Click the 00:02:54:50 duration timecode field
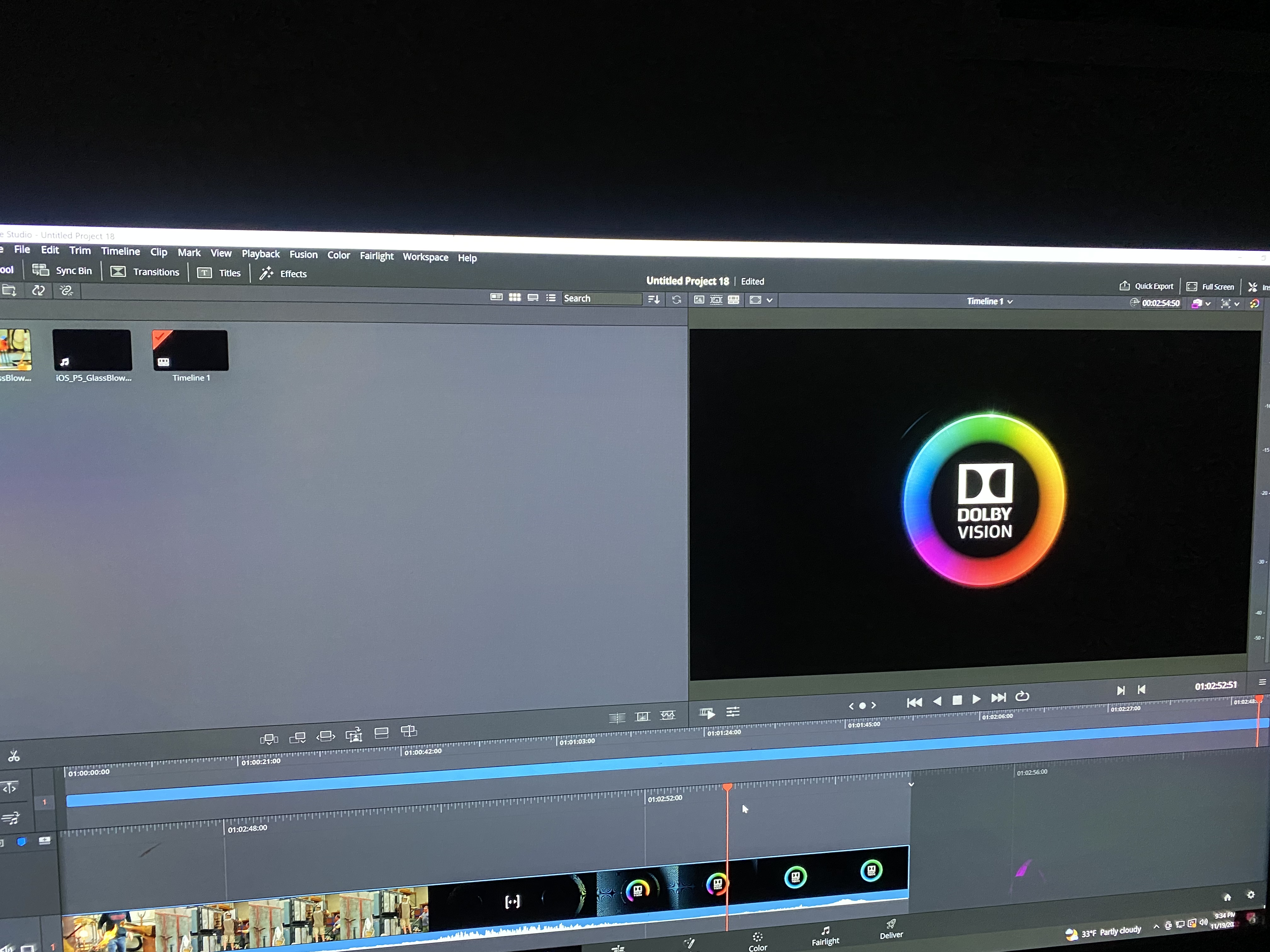Screen dimensions: 1270x952 pos(1160,303)
